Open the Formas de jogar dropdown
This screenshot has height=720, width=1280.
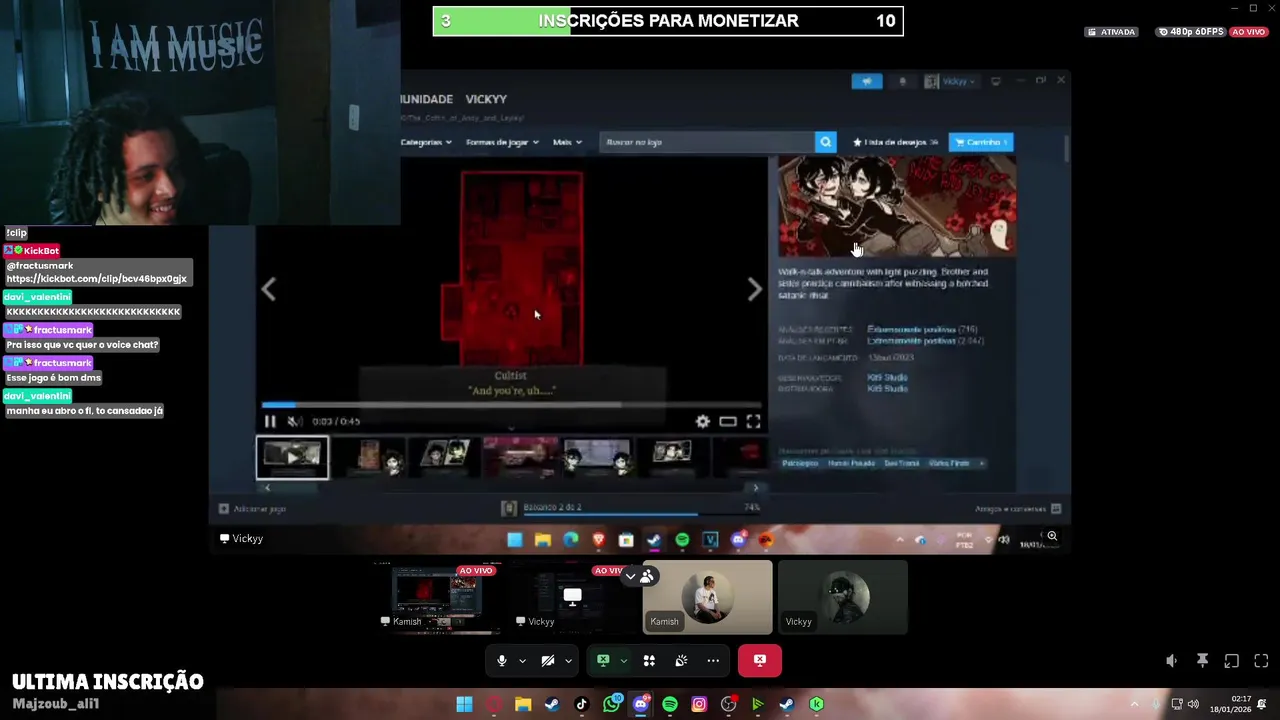(502, 142)
